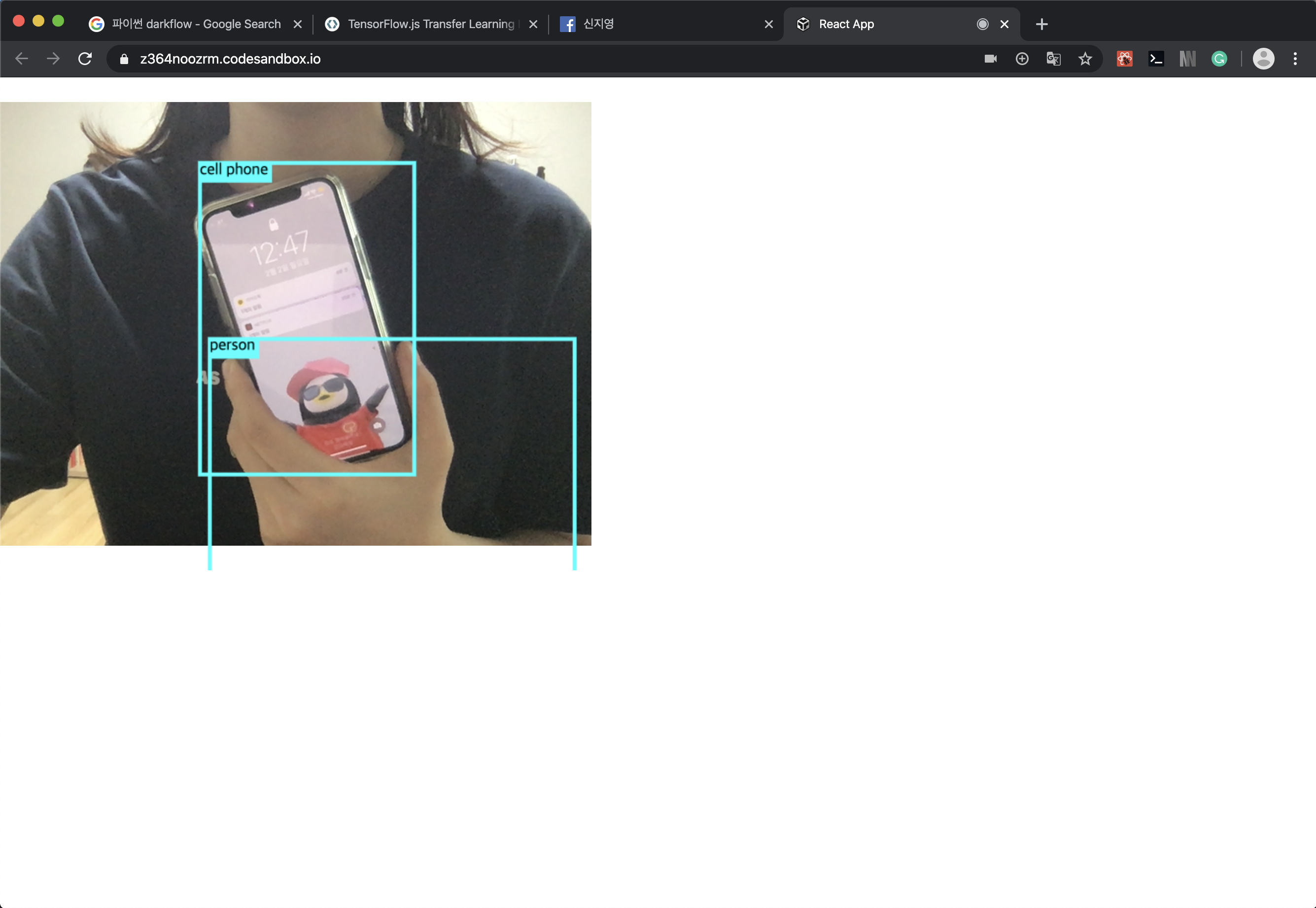Screen dimensions: 1316x908
Task: Click the gray striped extension icon
Action: (1187, 59)
